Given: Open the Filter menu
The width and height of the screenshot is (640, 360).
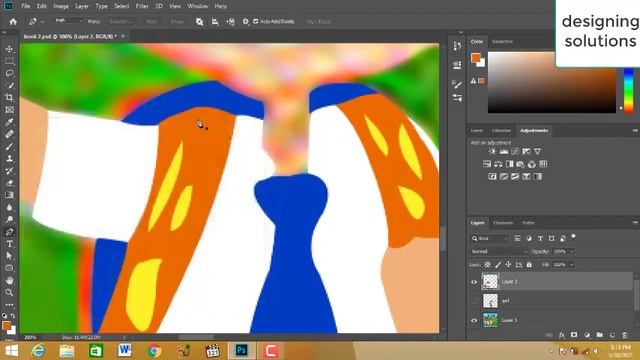Looking at the screenshot, I should pyautogui.click(x=142, y=6).
